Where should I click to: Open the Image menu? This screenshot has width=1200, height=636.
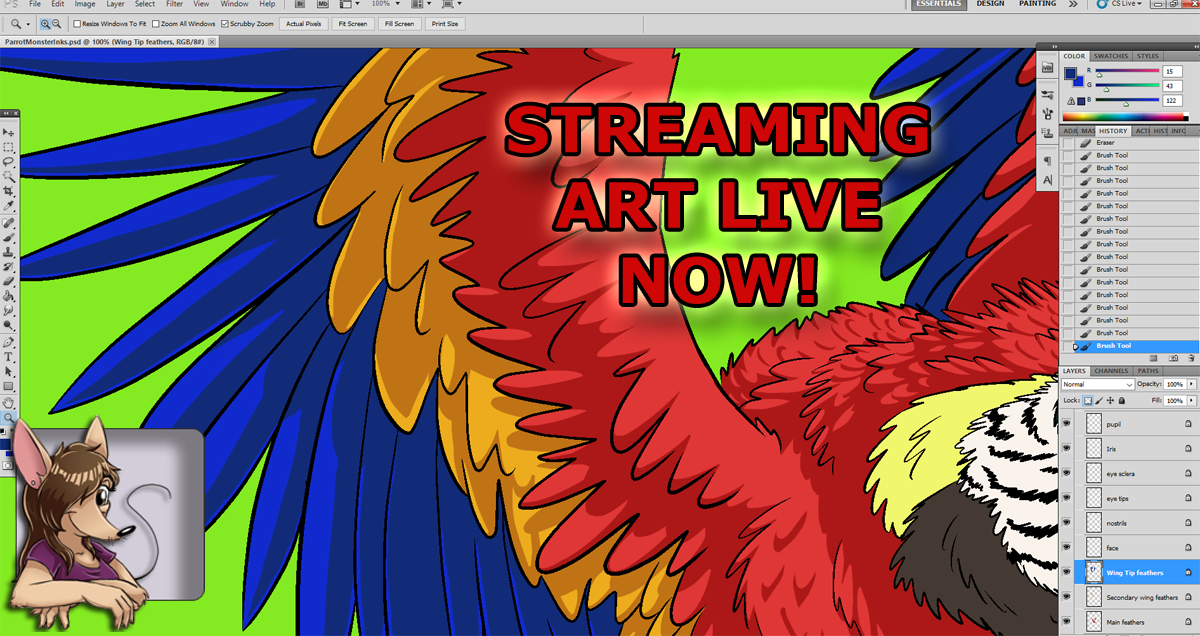click(x=85, y=4)
